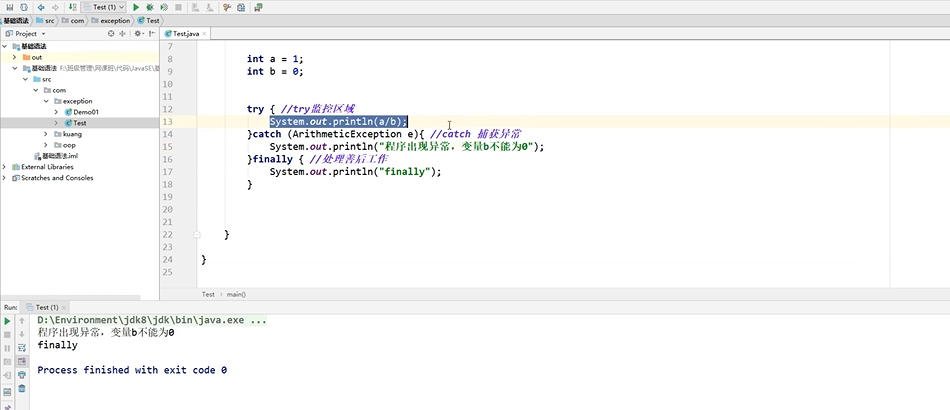Expand the oop package arrow
The image size is (950, 410).
46,145
